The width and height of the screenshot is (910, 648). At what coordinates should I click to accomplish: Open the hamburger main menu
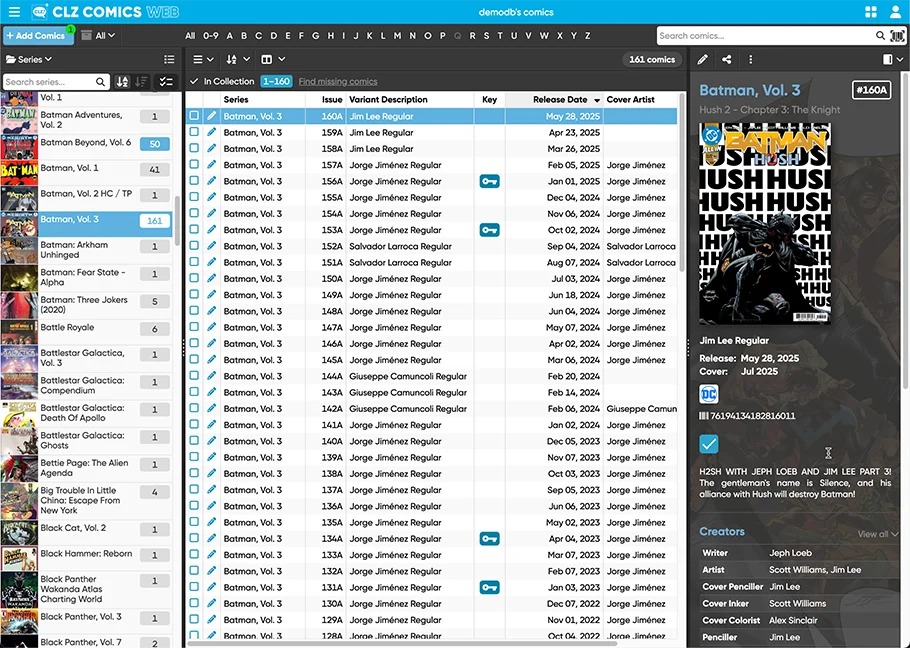click(x=14, y=12)
